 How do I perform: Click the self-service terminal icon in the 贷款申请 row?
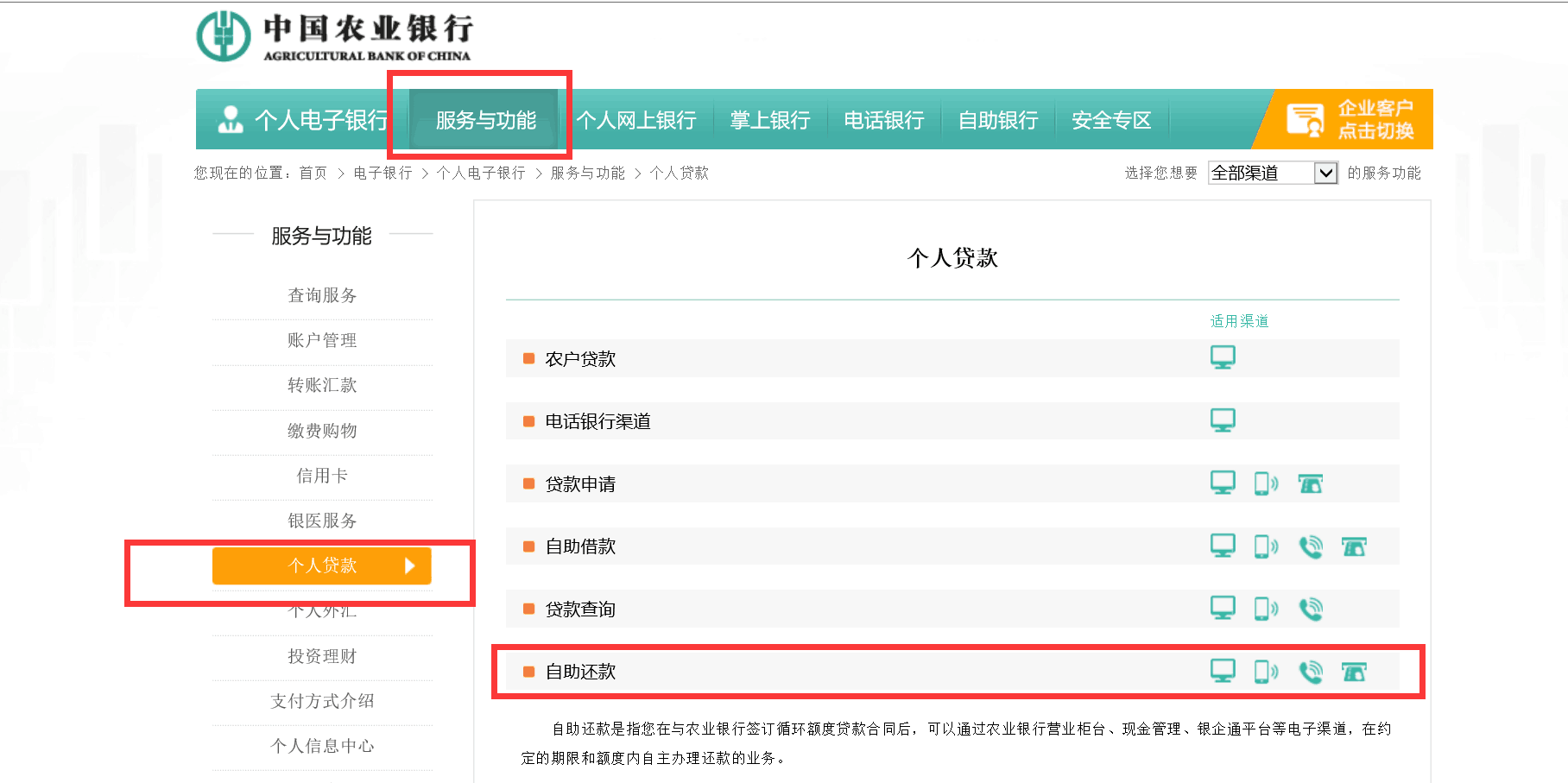tap(1311, 484)
